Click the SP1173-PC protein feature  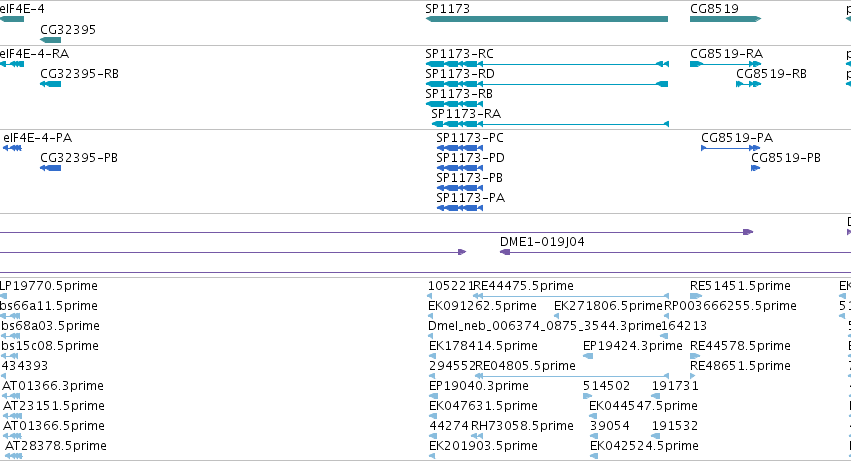(460, 148)
